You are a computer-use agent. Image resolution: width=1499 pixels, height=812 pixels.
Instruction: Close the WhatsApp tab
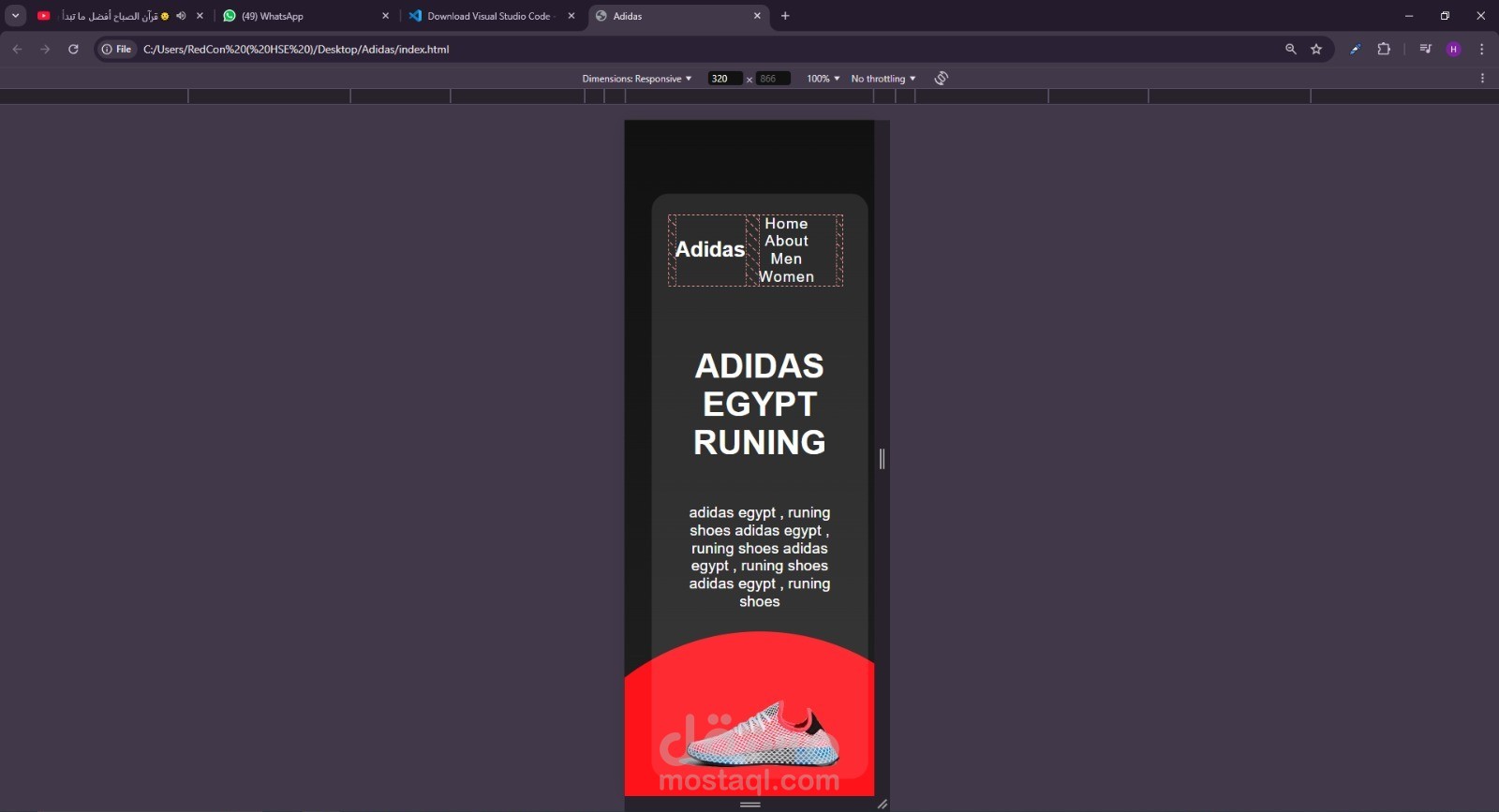pos(385,16)
